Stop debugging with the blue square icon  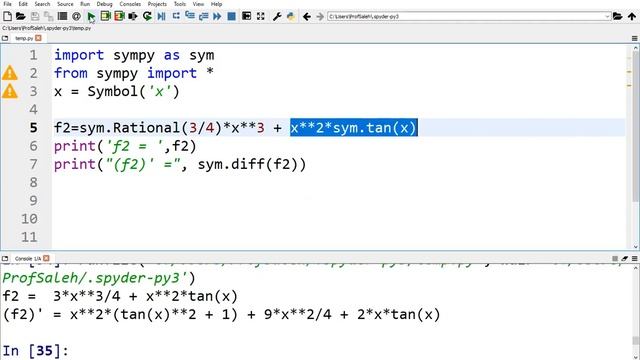(x=231, y=16)
